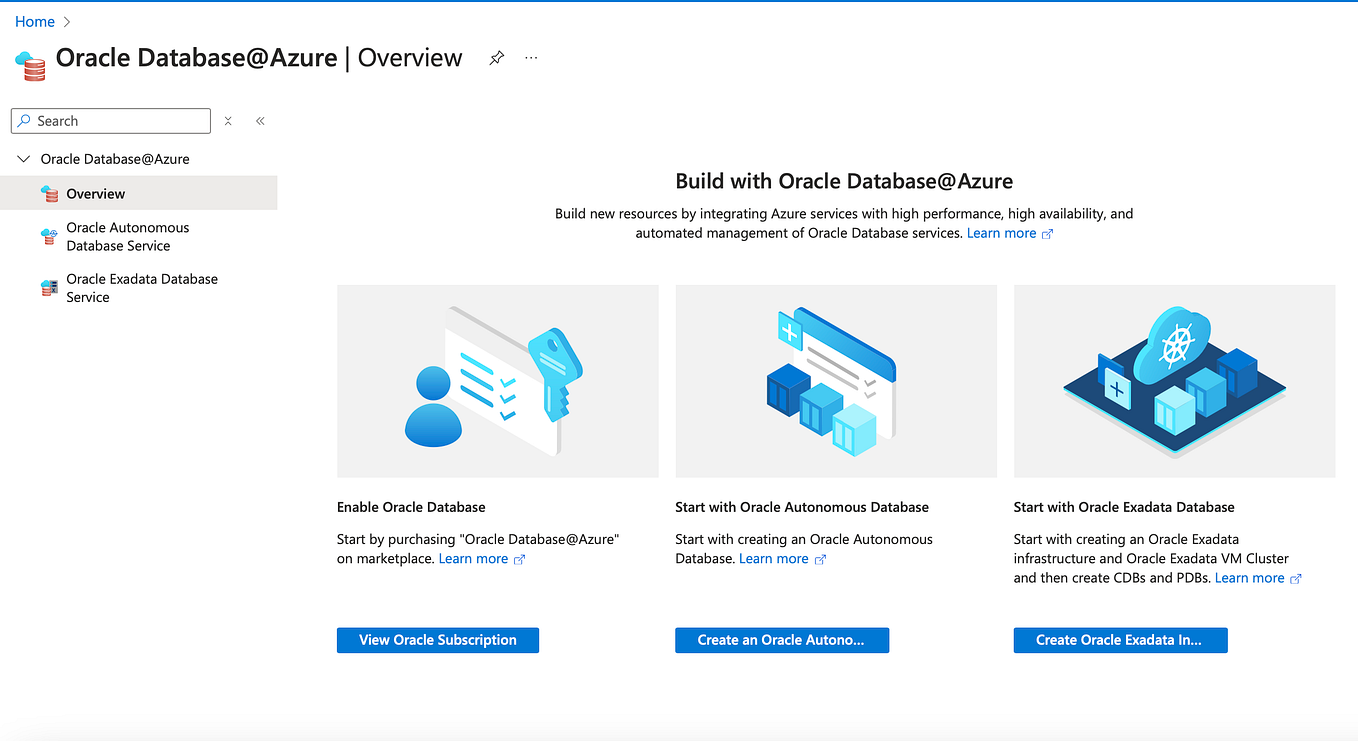Click inside the sidebar Search input field

pos(110,120)
